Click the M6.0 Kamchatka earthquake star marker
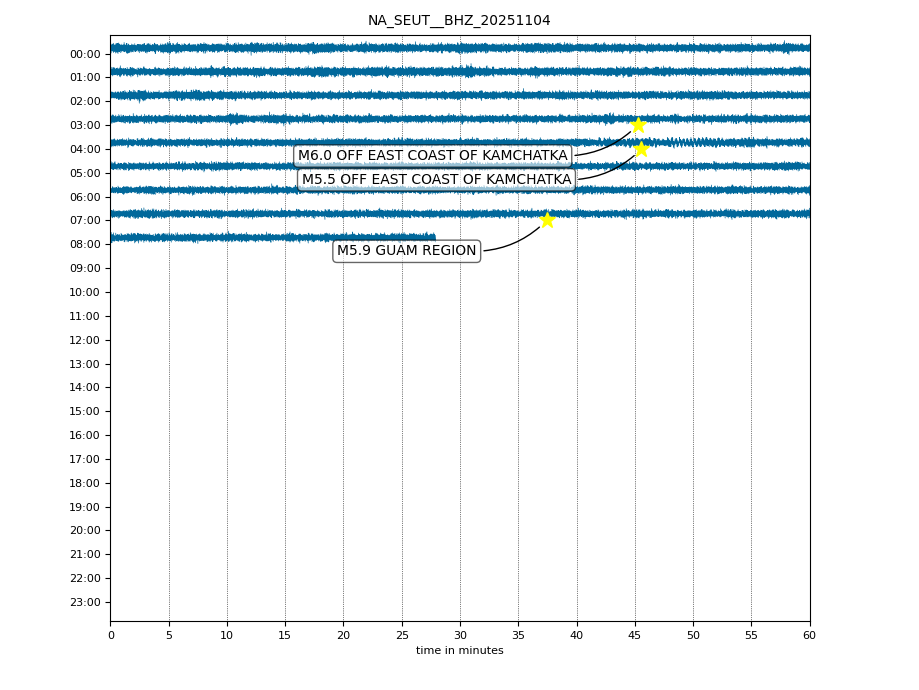The width and height of the screenshot is (919, 690). 638,125
